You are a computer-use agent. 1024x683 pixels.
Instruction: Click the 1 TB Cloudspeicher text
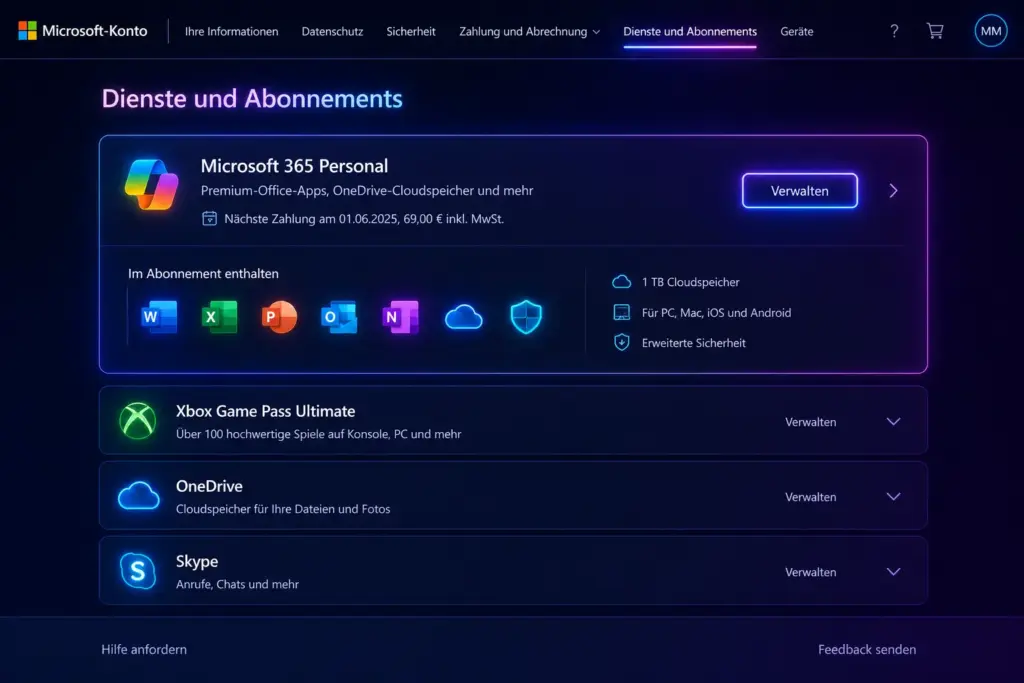(690, 282)
